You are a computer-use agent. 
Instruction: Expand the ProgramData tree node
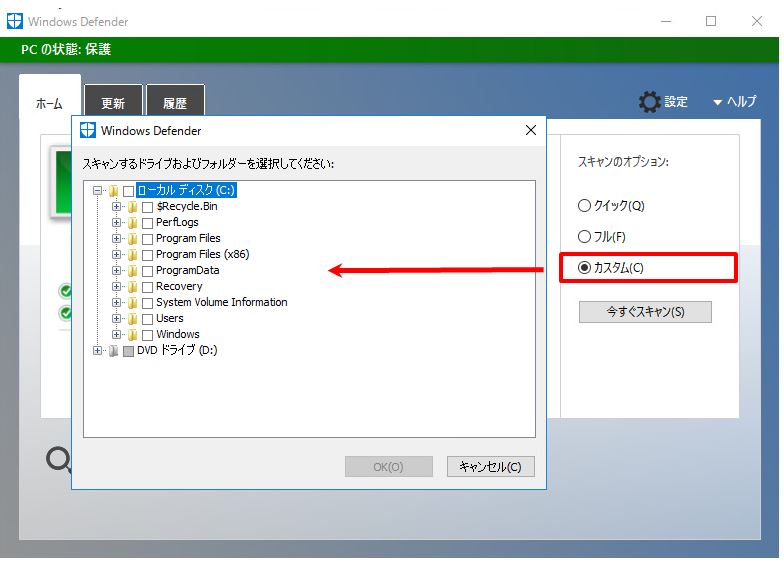(x=116, y=270)
